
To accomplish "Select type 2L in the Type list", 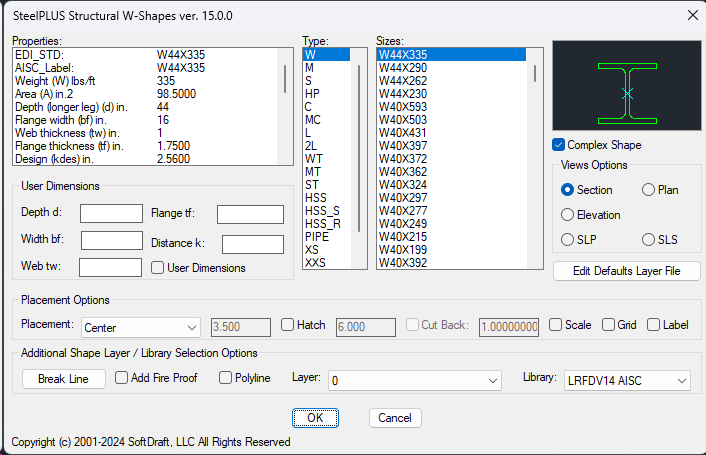I will pos(327,146).
